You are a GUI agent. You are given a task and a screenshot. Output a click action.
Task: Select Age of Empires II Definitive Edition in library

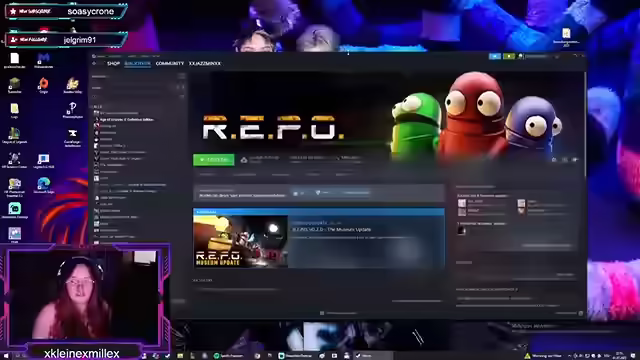click(x=127, y=120)
